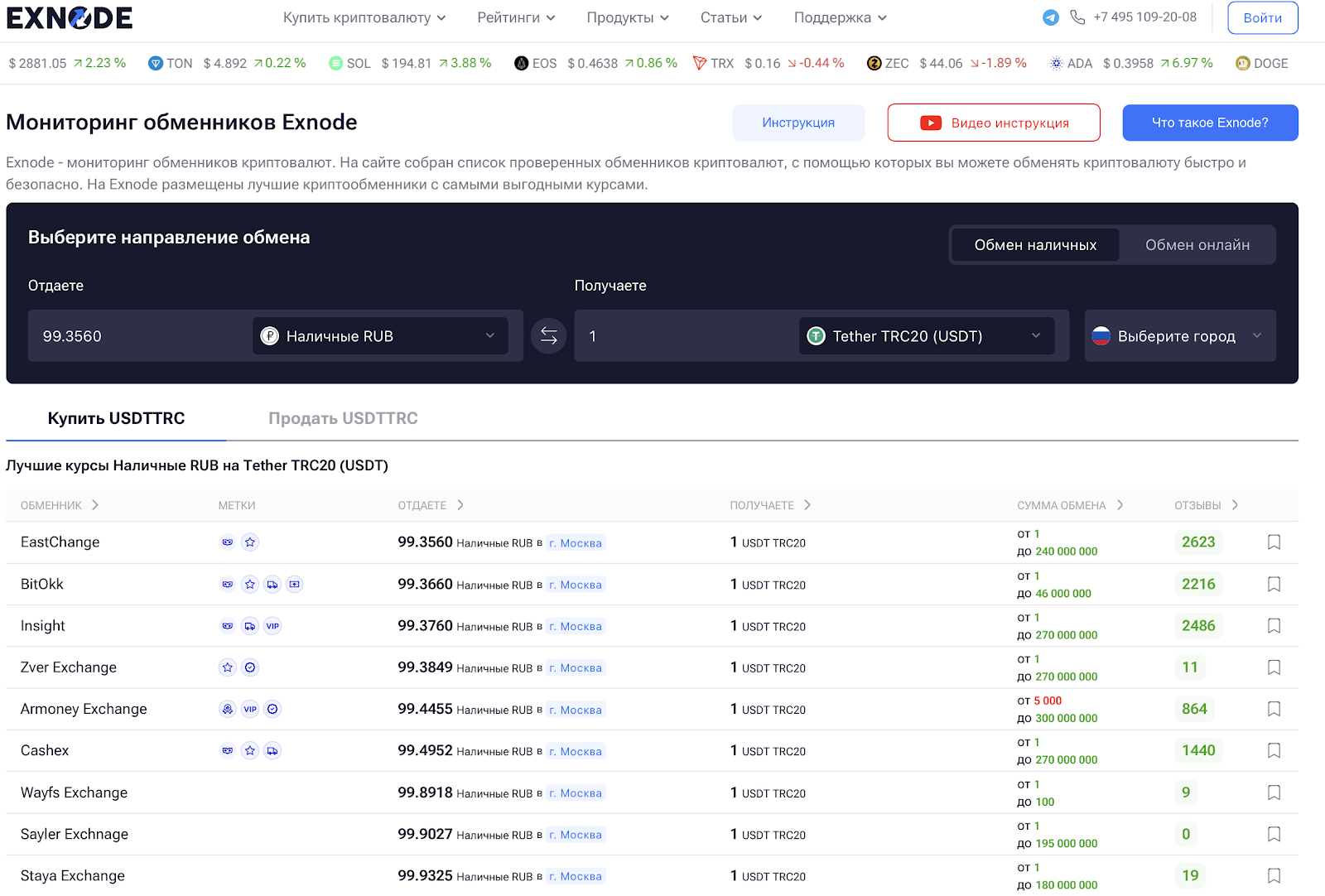1325x896 pixels.
Task: Switch to Обмен онлайн mode
Action: tap(1197, 245)
